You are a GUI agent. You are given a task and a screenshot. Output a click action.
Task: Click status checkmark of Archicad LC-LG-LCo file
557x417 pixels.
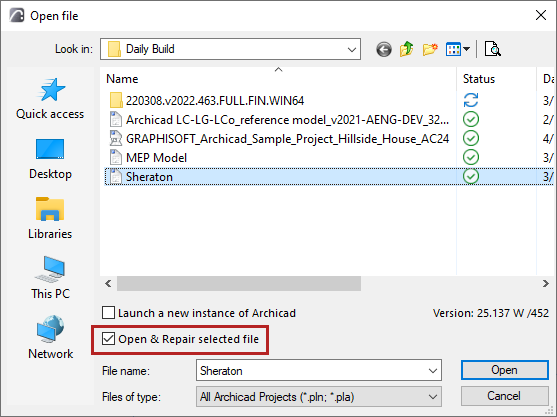471,119
